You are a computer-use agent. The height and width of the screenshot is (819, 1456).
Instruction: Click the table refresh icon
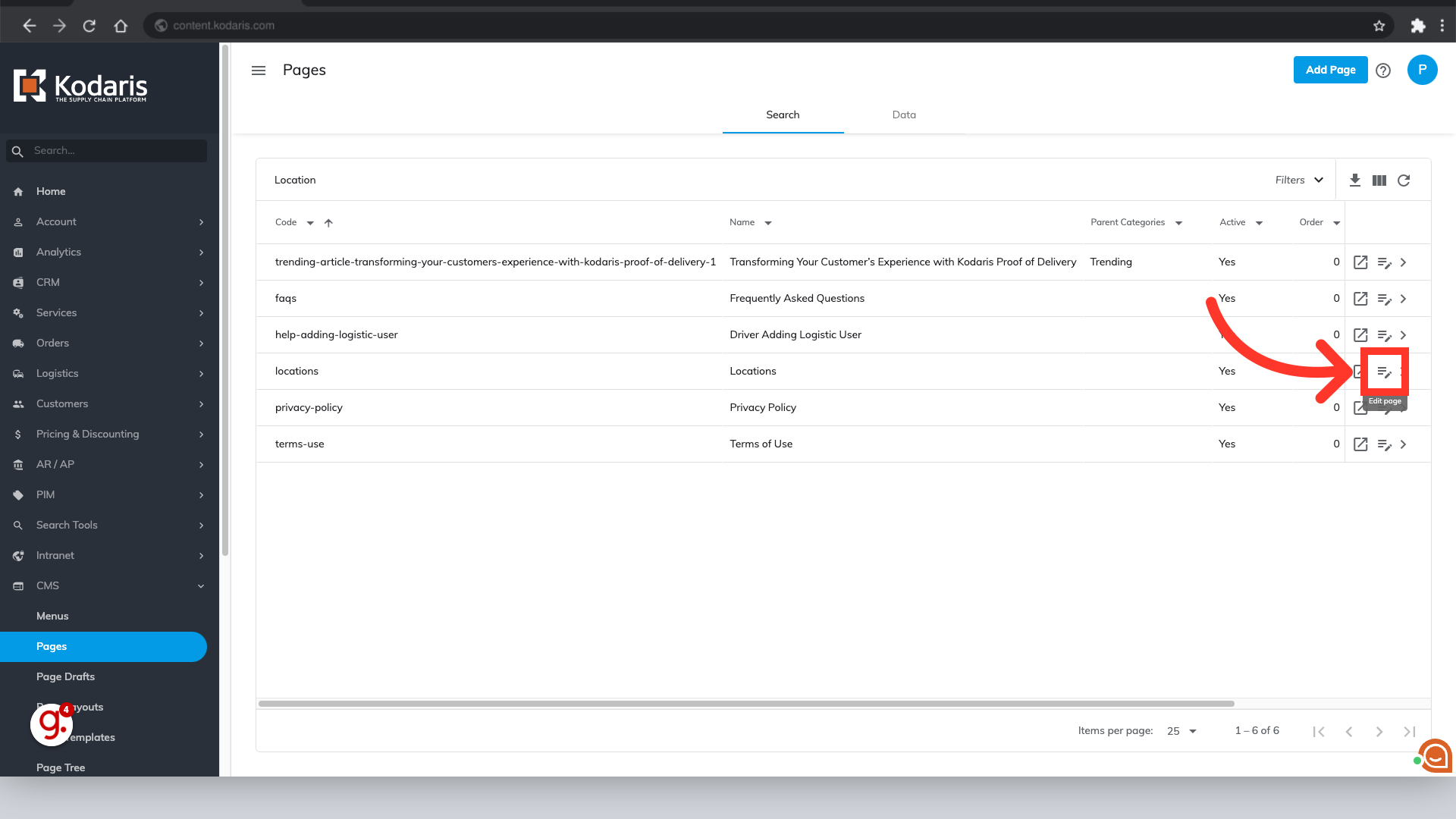tap(1404, 180)
